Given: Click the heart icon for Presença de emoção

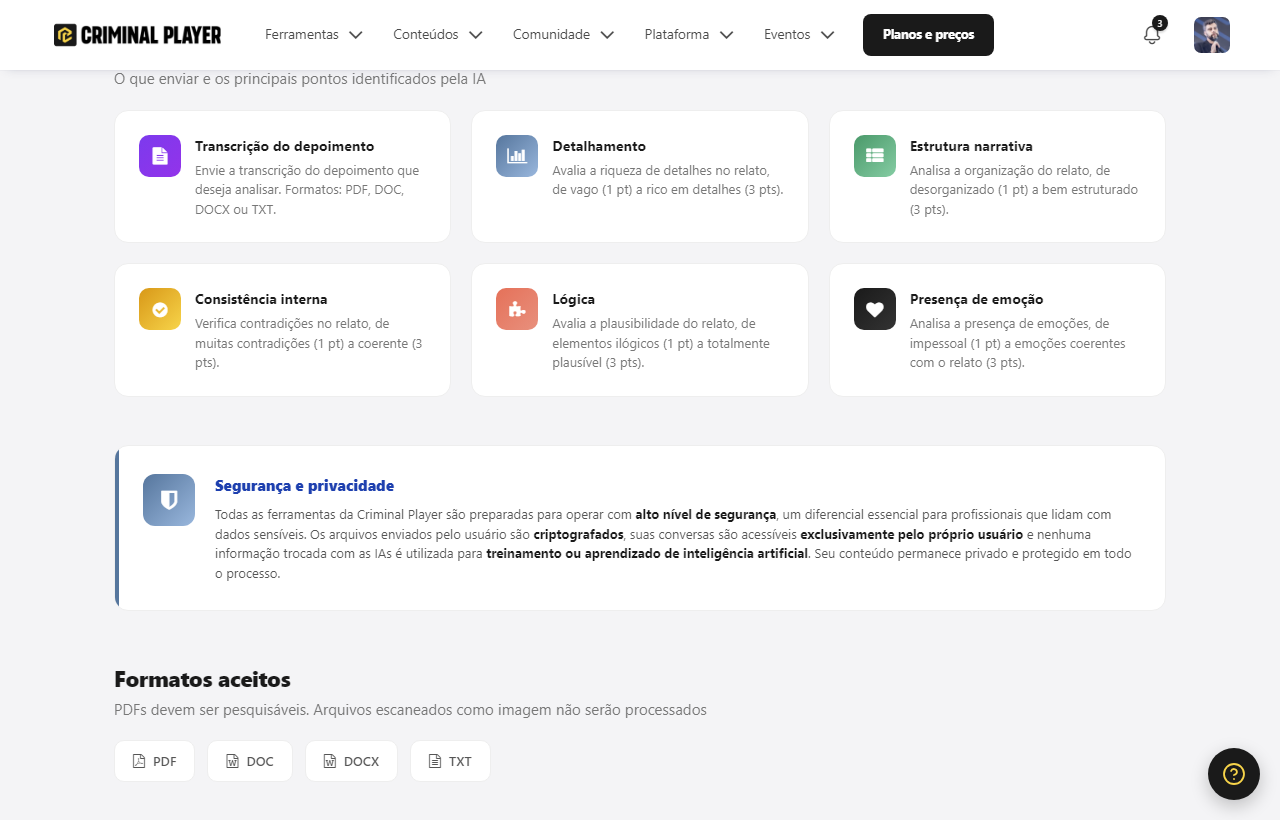Looking at the screenshot, I should [x=875, y=309].
